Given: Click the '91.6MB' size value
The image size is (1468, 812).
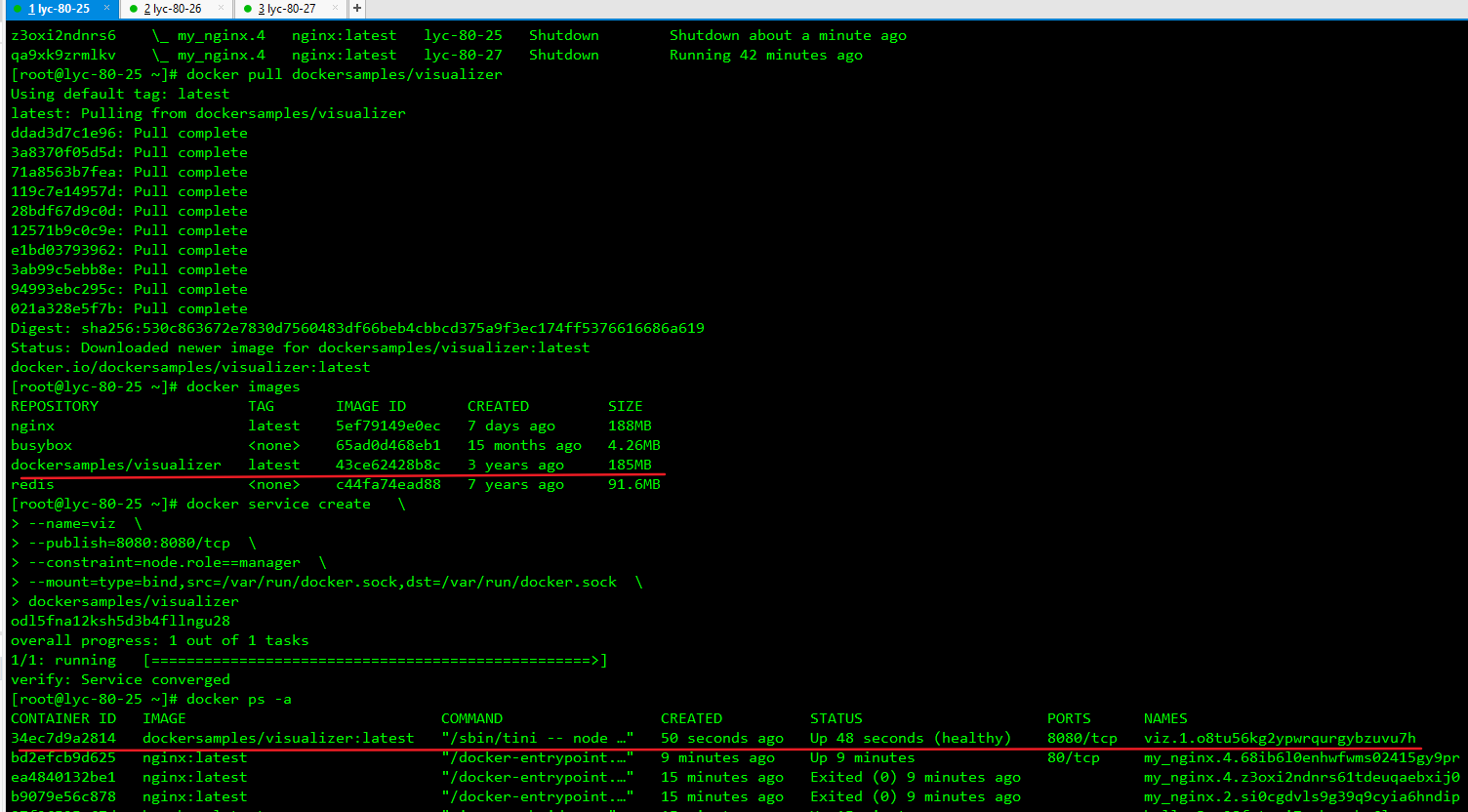Looking at the screenshot, I should [x=634, y=484].
